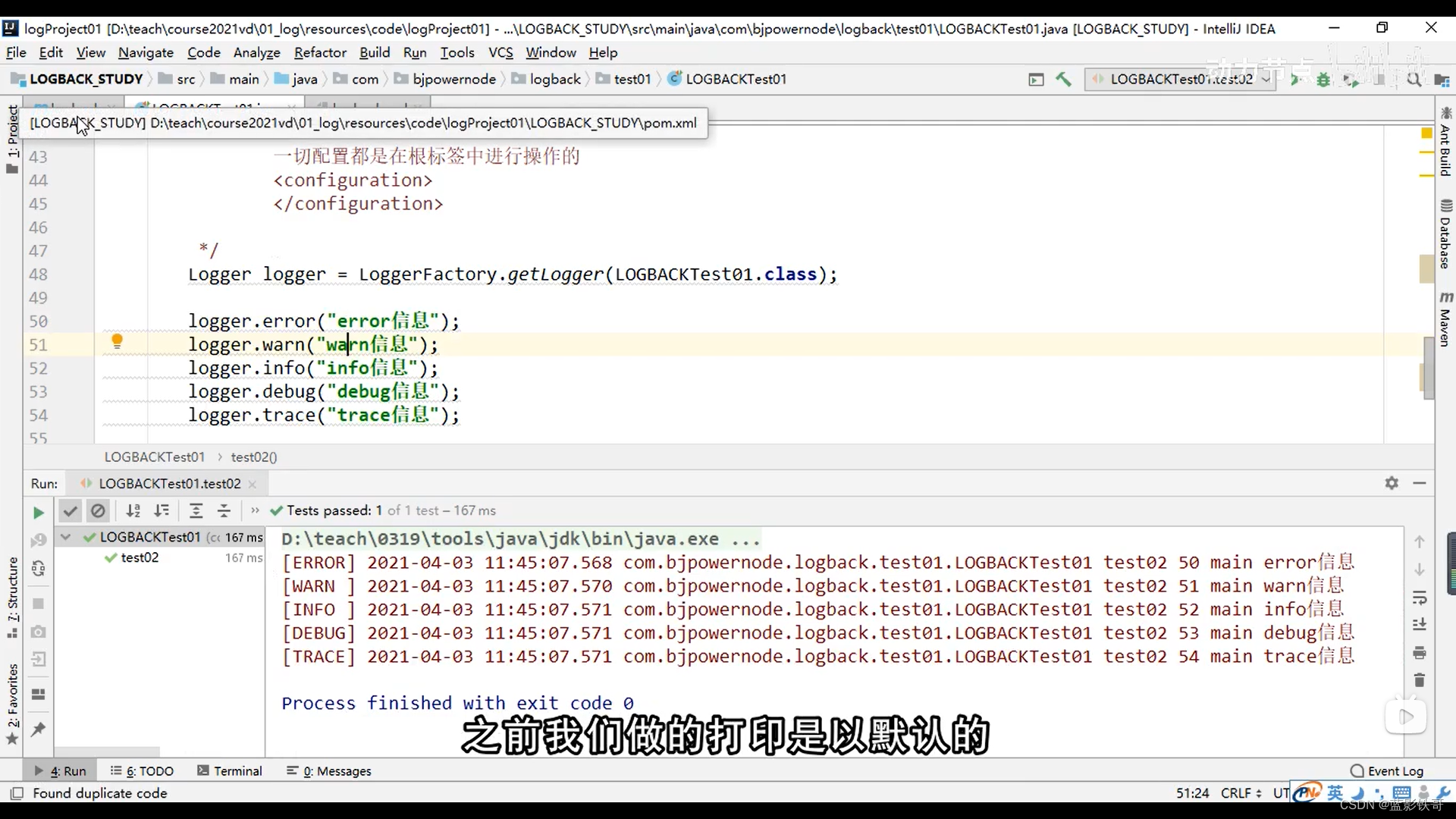Sort test results alphabetically
The height and width of the screenshot is (819, 1456).
(x=133, y=511)
